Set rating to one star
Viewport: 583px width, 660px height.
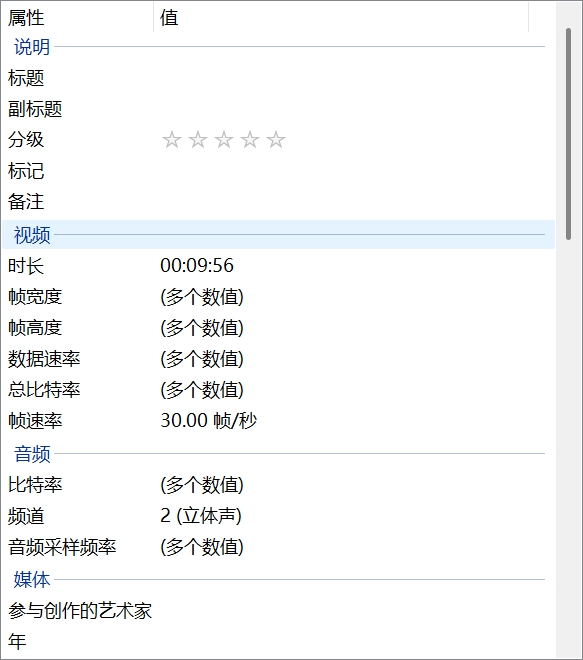coord(172,140)
